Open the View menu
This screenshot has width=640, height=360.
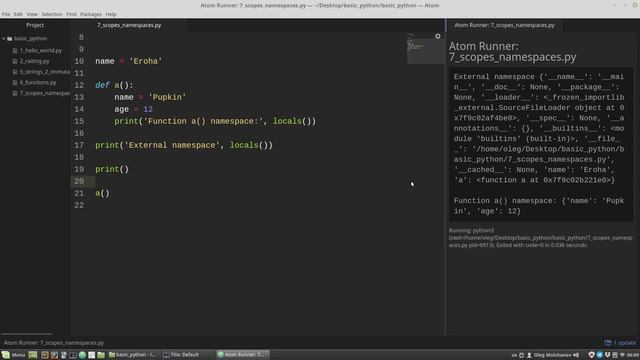click(32, 14)
